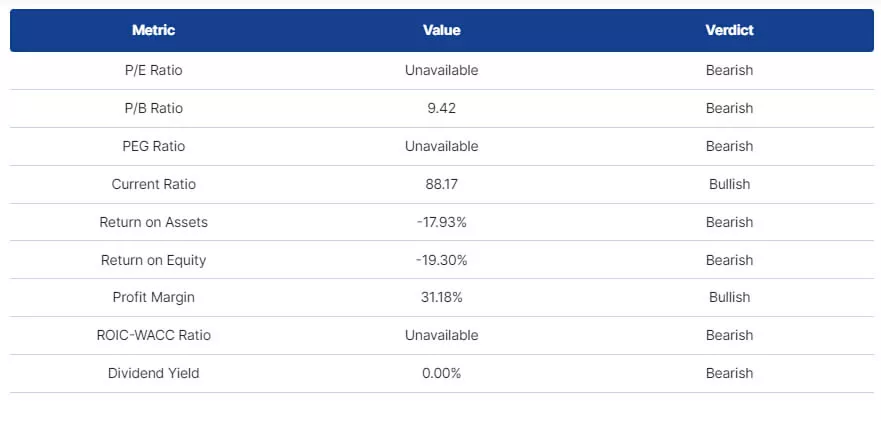Select the Return on Assets label

point(153,222)
